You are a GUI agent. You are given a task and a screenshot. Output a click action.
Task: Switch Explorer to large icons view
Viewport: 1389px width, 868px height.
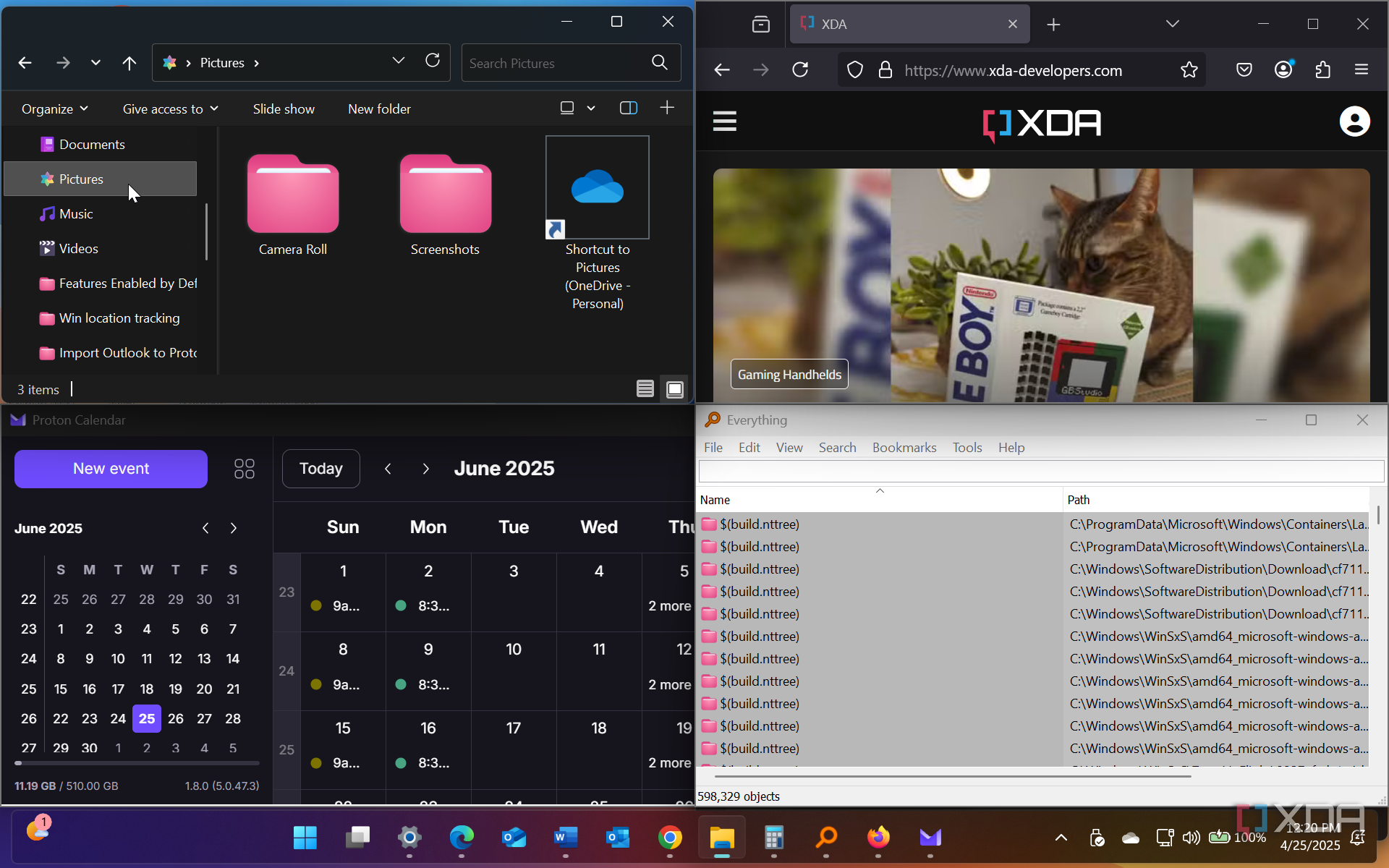click(x=675, y=389)
